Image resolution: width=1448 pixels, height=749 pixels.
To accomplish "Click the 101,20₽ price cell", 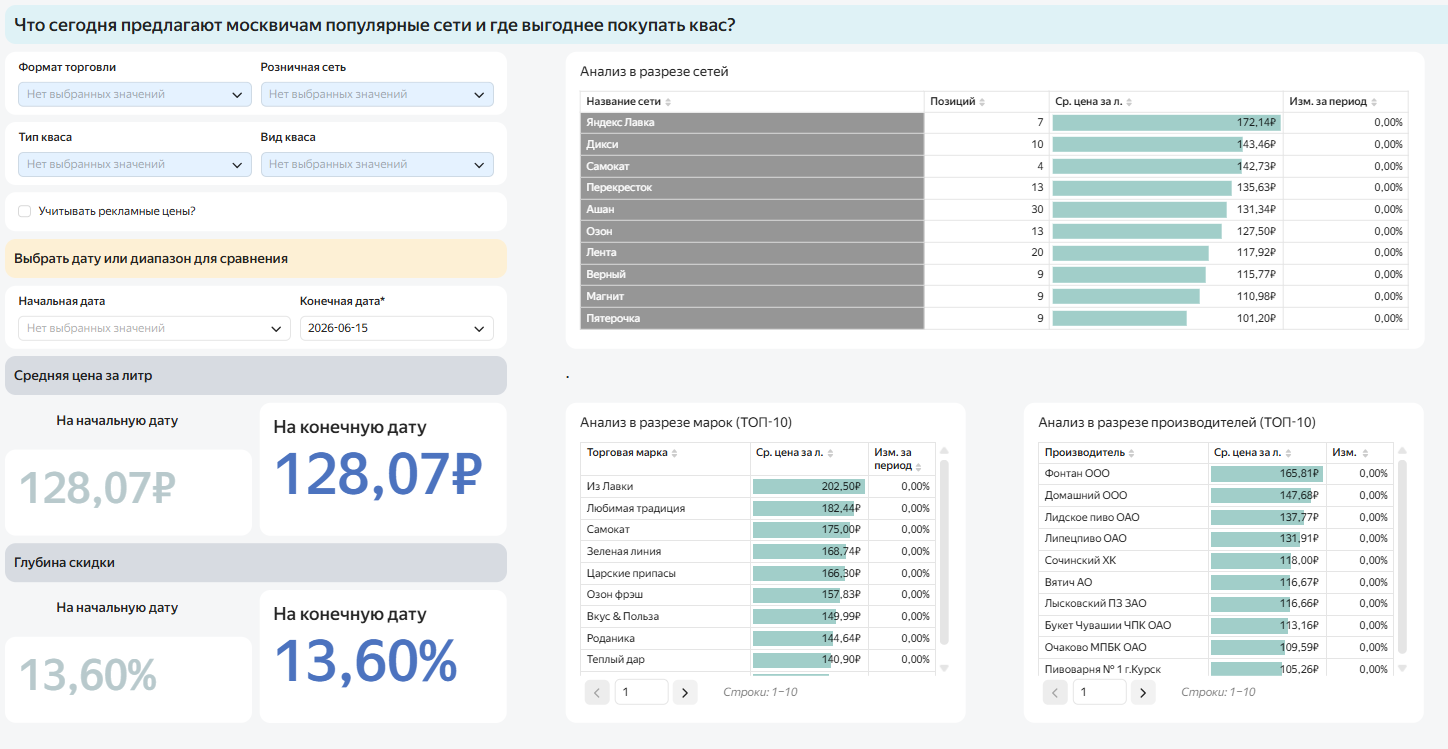I will [1166, 318].
